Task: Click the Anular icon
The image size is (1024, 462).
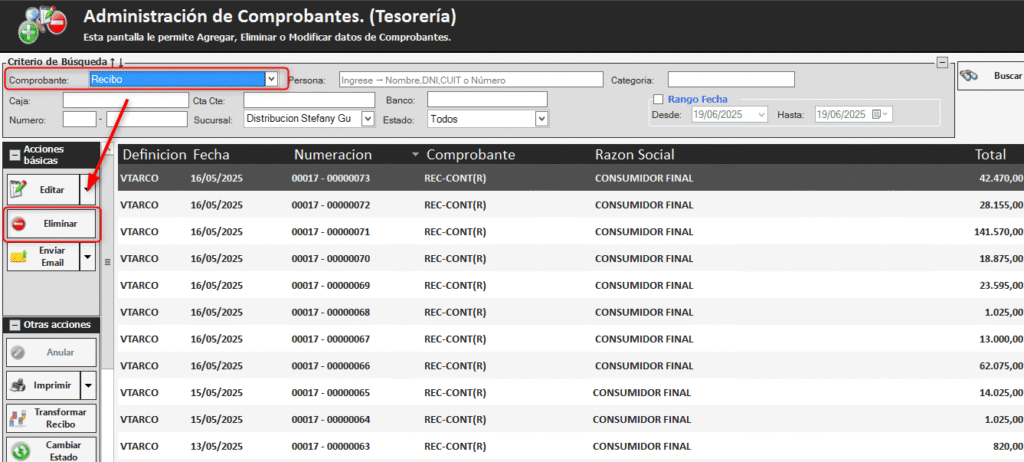Action: point(20,352)
